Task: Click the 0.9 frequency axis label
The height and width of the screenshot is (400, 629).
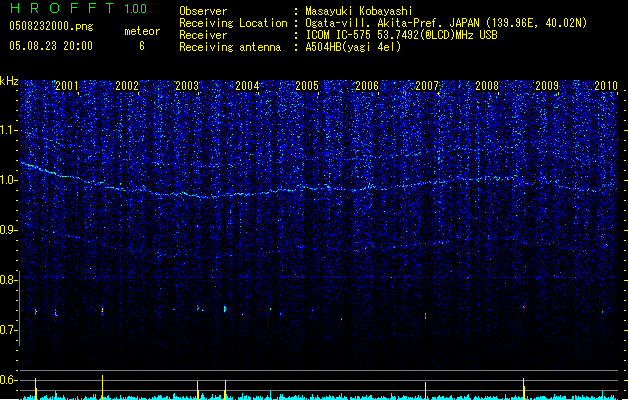Action: [9, 230]
